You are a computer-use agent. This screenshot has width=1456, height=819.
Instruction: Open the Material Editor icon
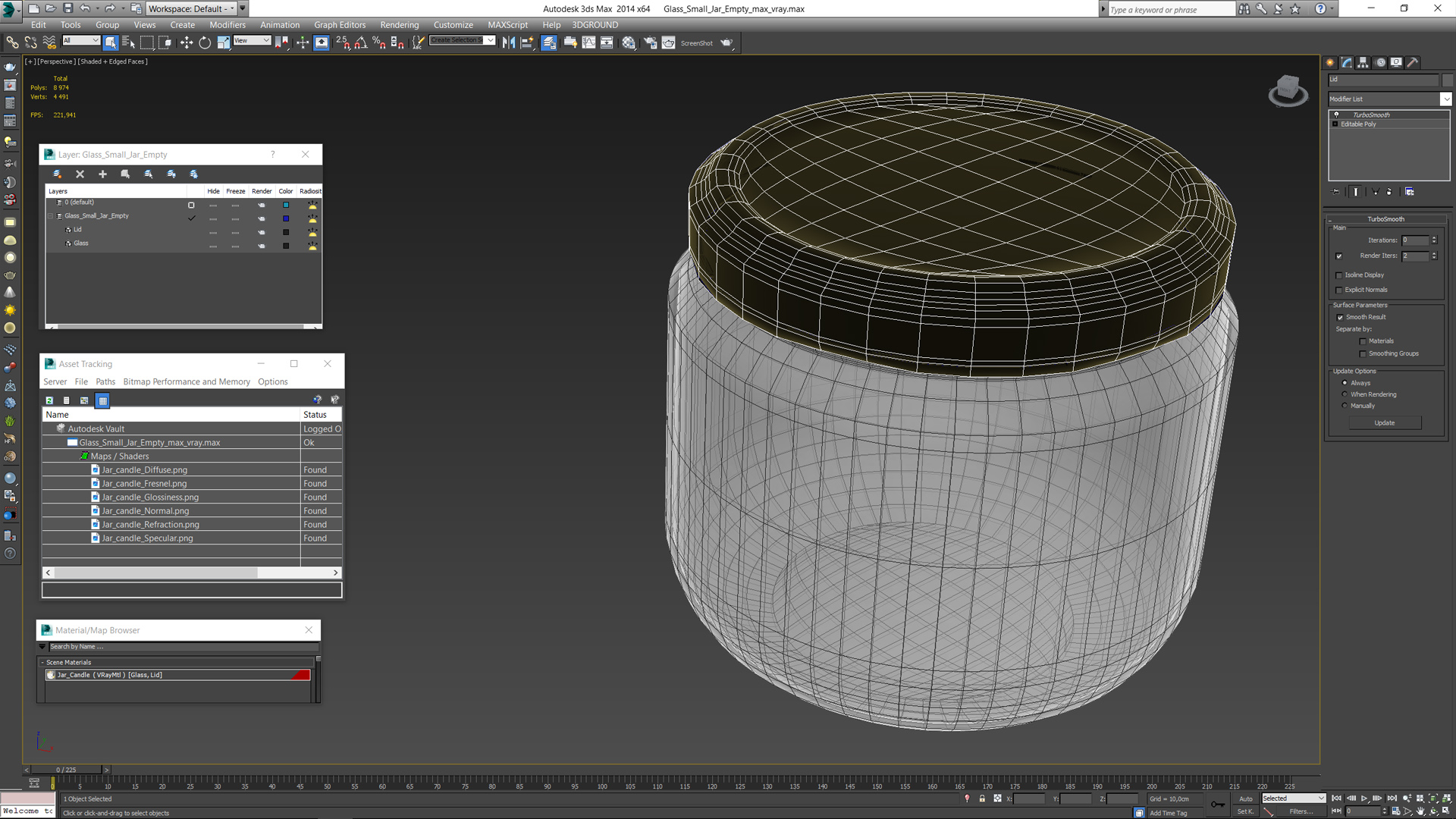[x=629, y=42]
